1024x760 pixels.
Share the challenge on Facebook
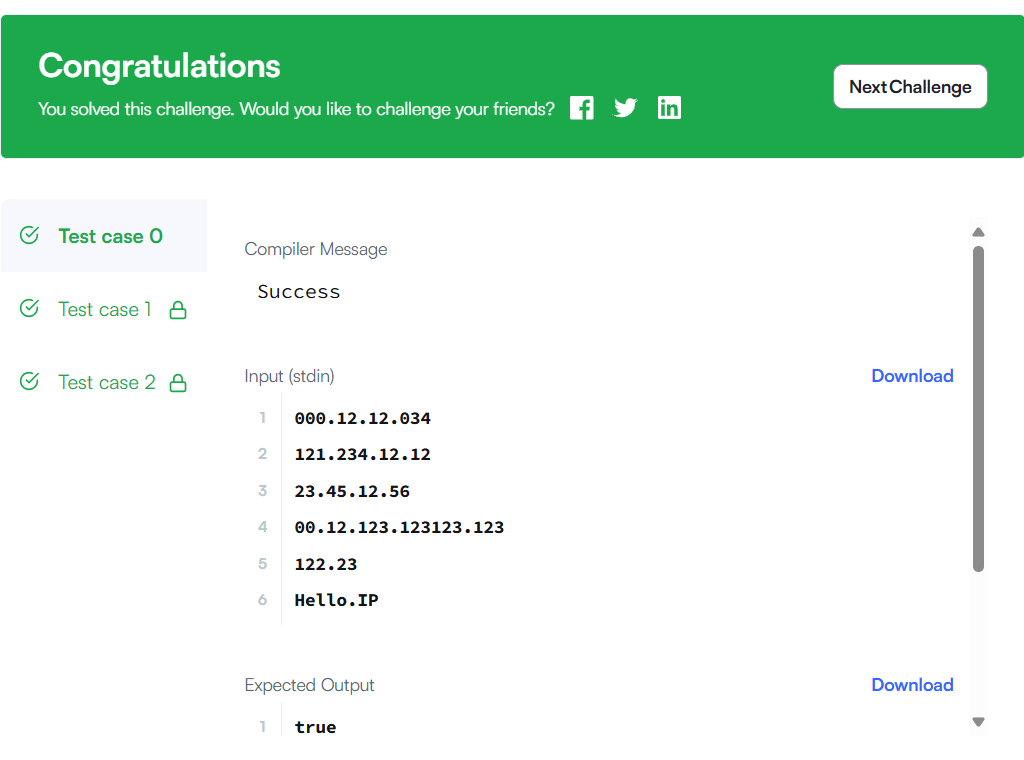click(x=581, y=108)
